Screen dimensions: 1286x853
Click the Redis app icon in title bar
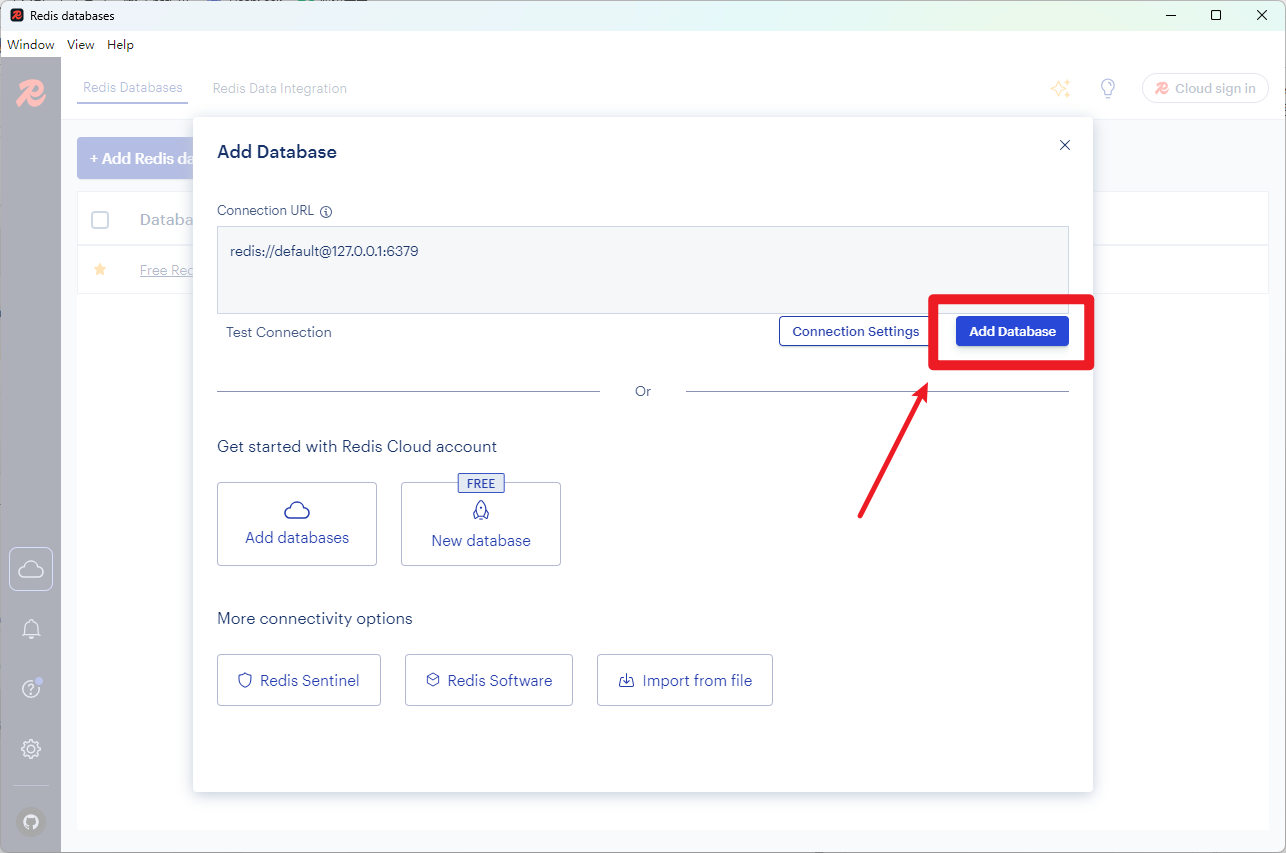point(17,15)
